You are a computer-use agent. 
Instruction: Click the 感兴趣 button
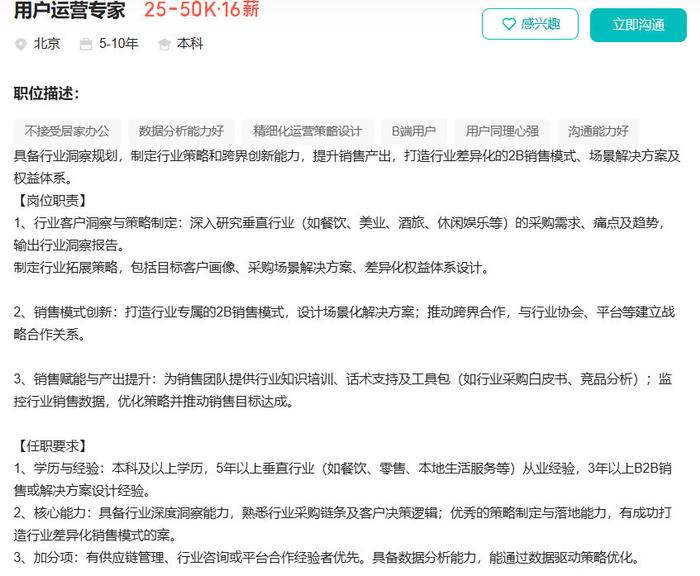[x=530, y=24]
